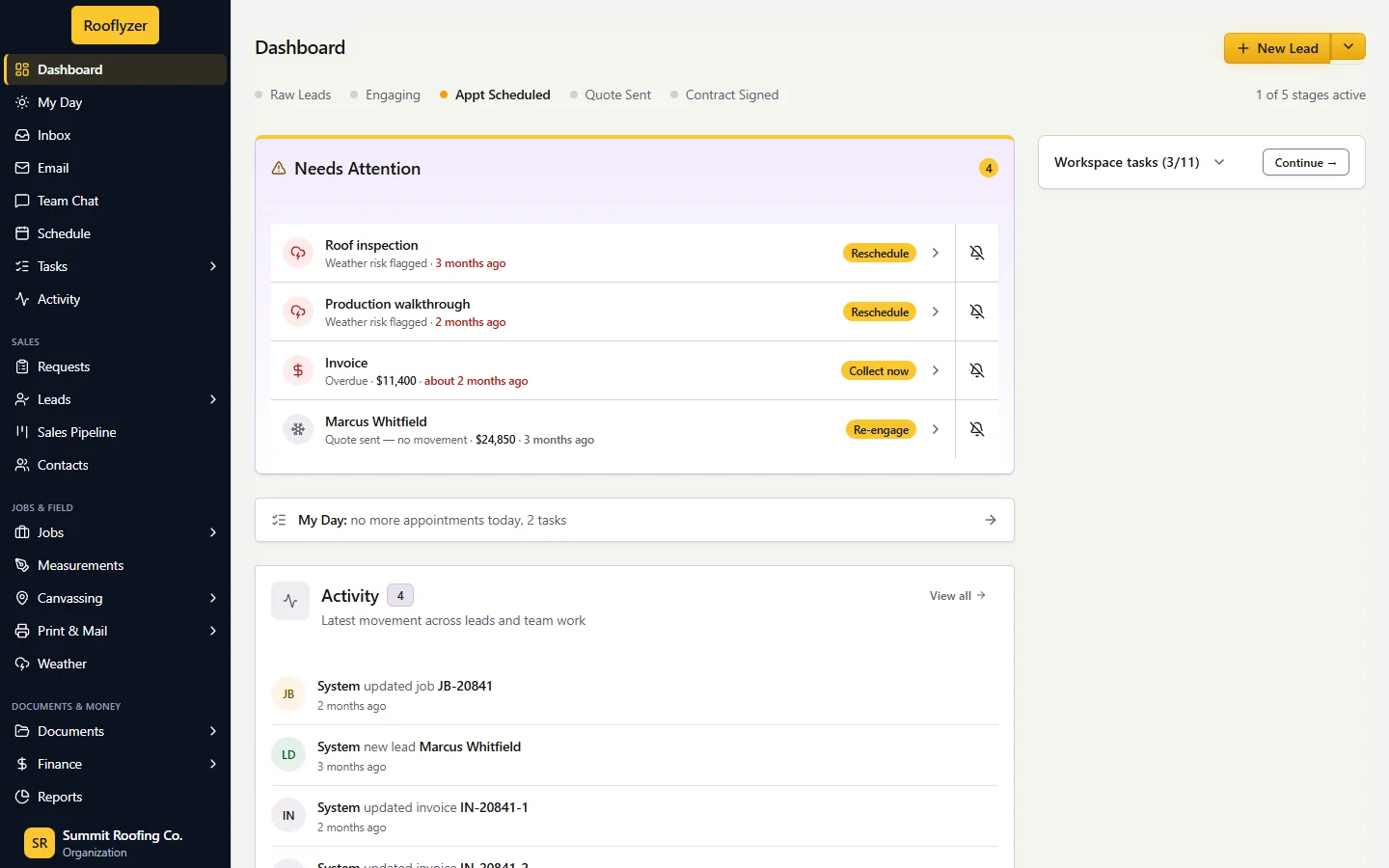This screenshot has width=1389, height=868.
Task: Click the New Lead button
Action: tap(1277, 48)
